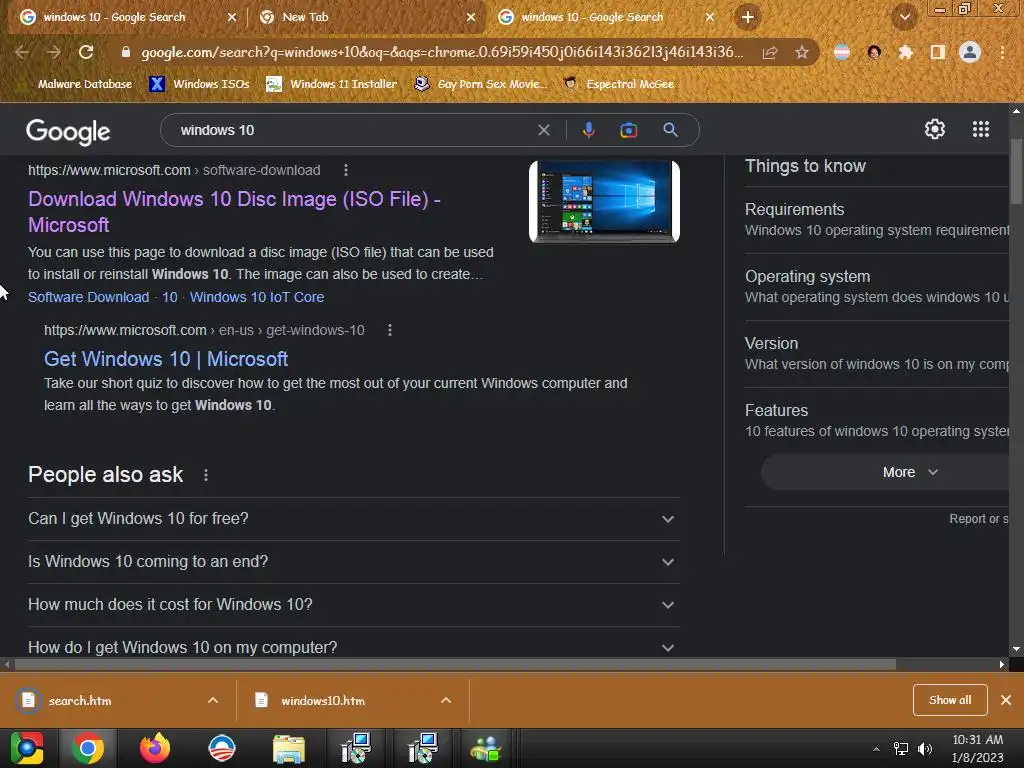The height and width of the screenshot is (768, 1024).
Task: Open windows10.htm download options arrow
Action: (446, 700)
